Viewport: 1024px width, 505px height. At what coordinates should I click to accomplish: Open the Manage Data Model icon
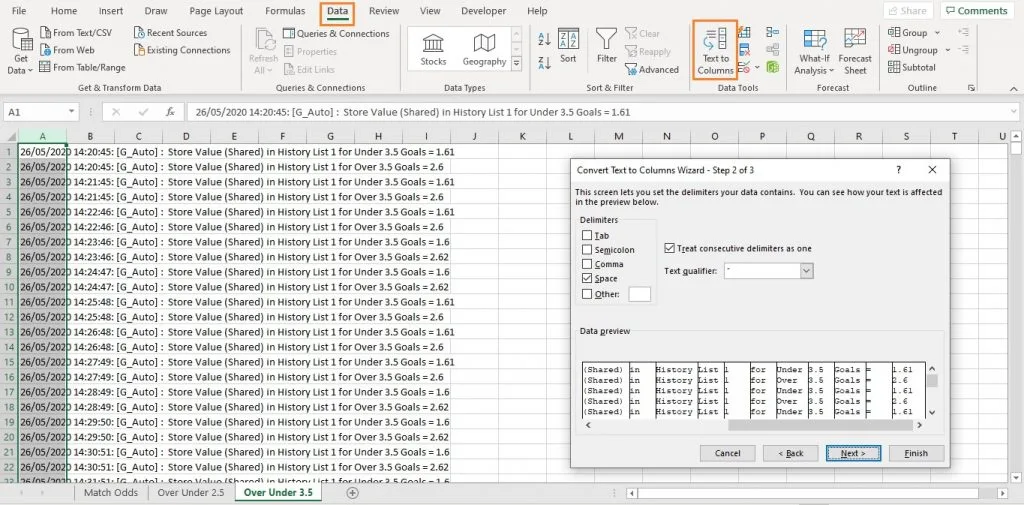click(x=773, y=67)
